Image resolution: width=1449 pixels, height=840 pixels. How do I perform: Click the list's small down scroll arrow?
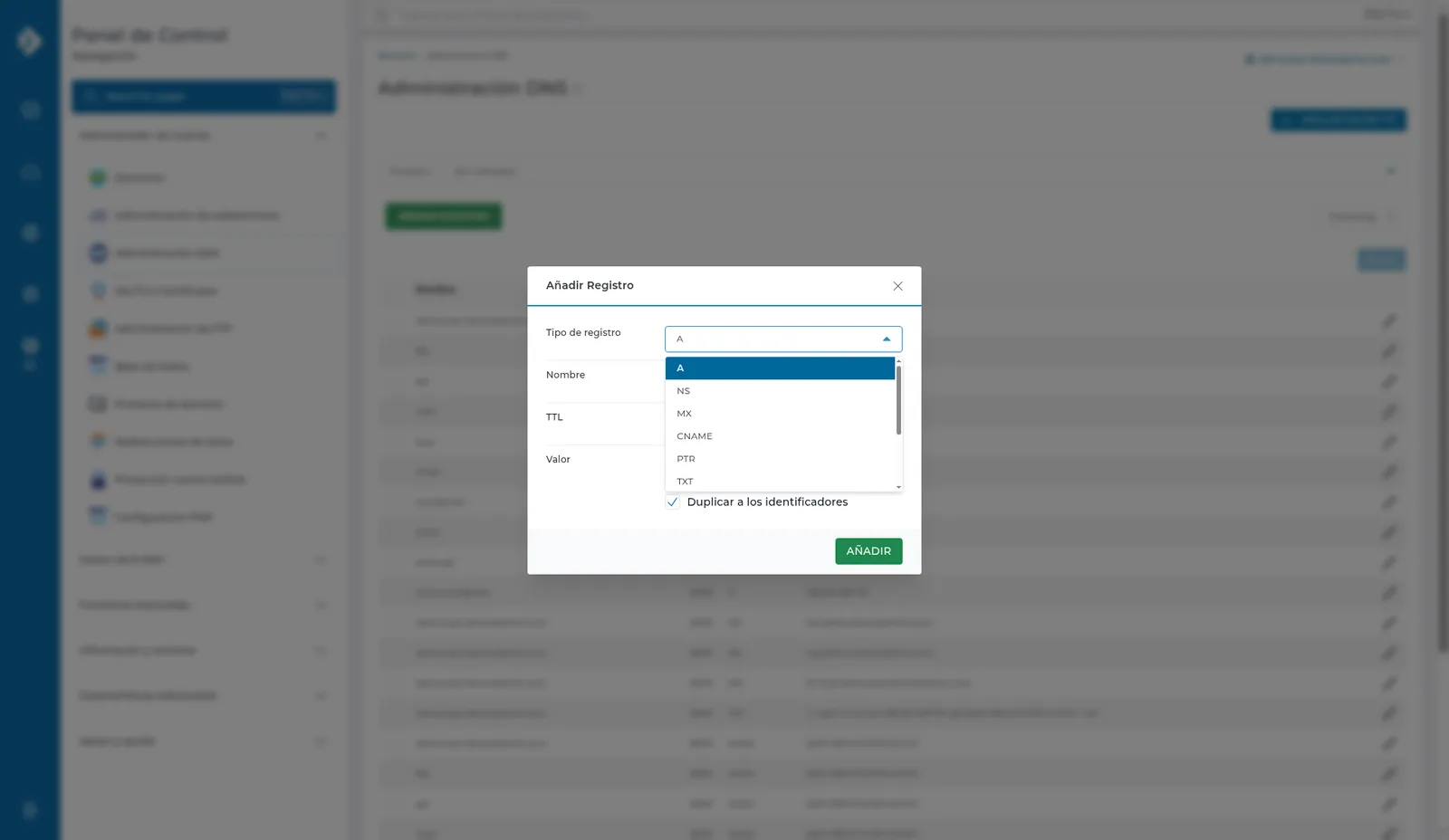(898, 487)
